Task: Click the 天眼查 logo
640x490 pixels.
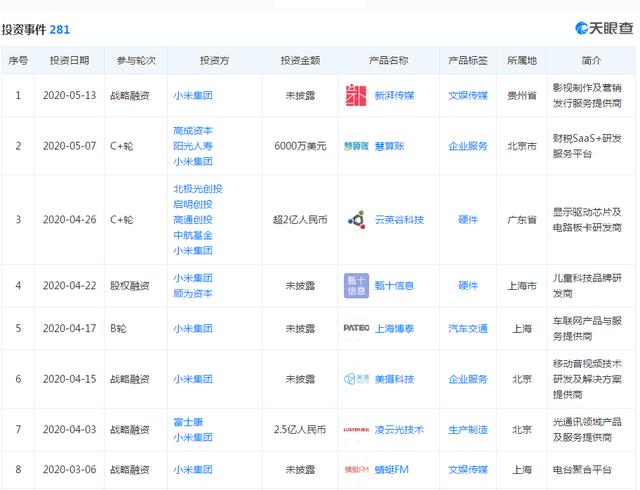Action: pos(604,28)
